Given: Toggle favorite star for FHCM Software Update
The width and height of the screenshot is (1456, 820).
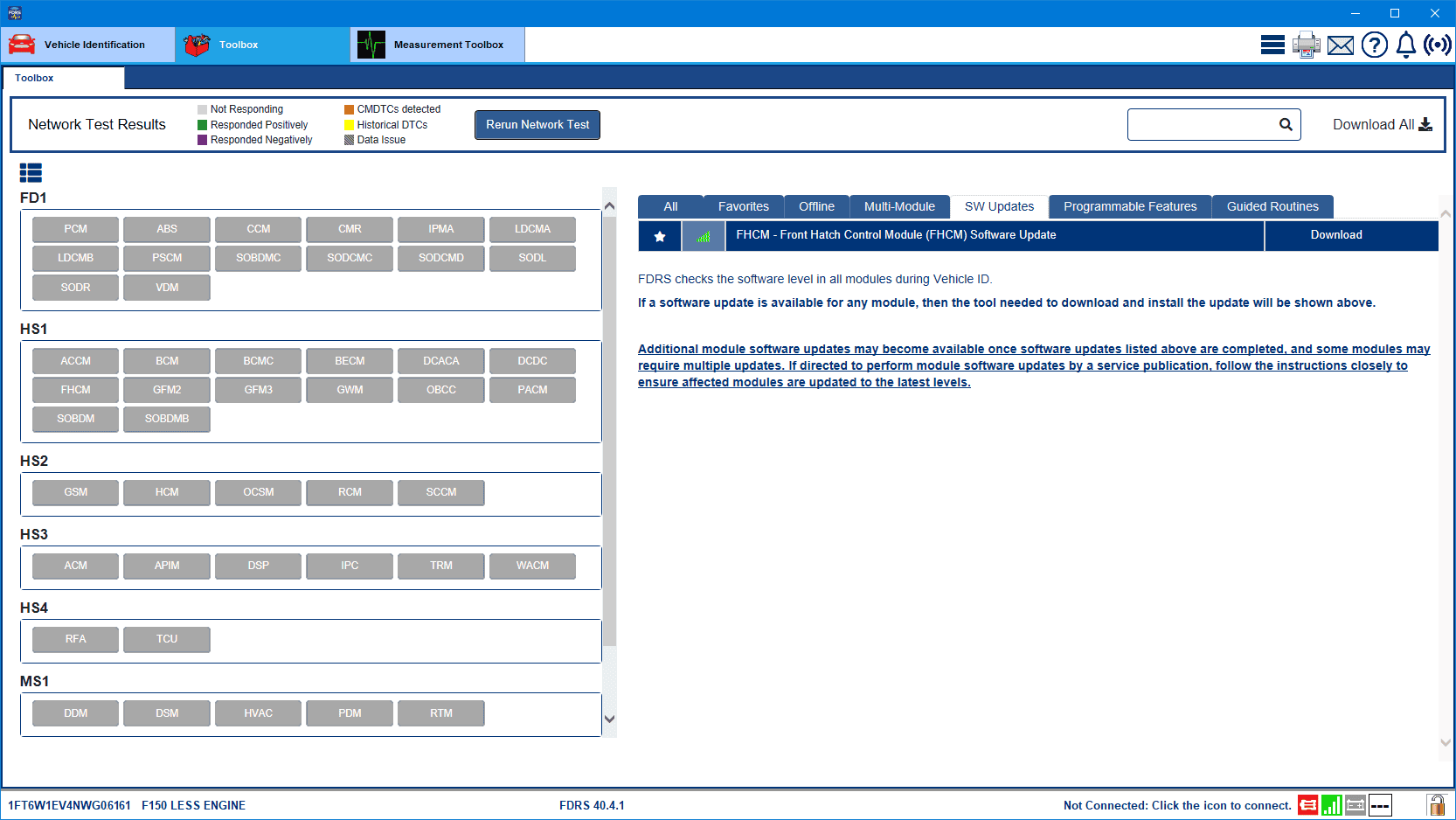Looking at the screenshot, I should coord(660,236).
